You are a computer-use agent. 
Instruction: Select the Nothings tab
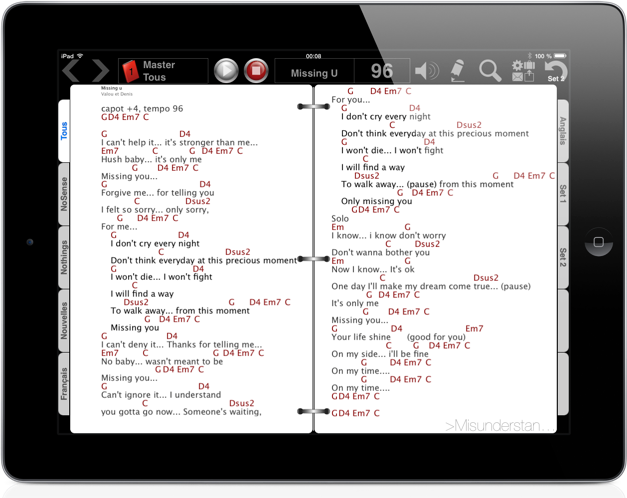64,257
